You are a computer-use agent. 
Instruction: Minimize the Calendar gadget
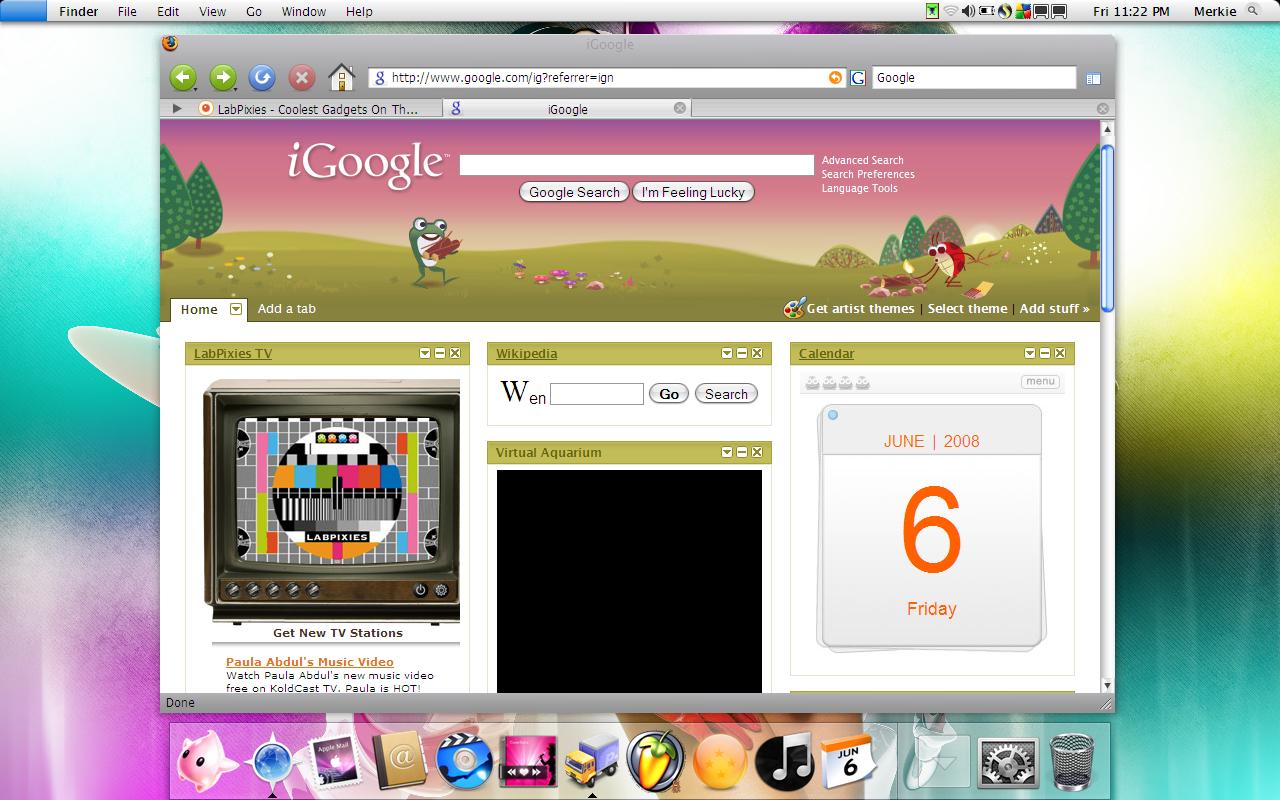point(1045,353)
